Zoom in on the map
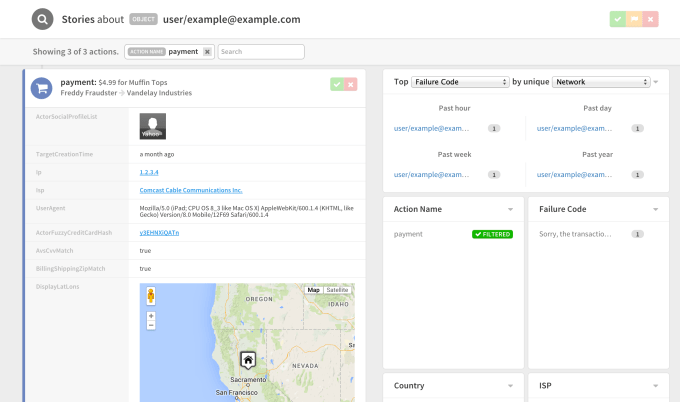The height and width of the screenshot is (402, 680). tap(151, 315)
